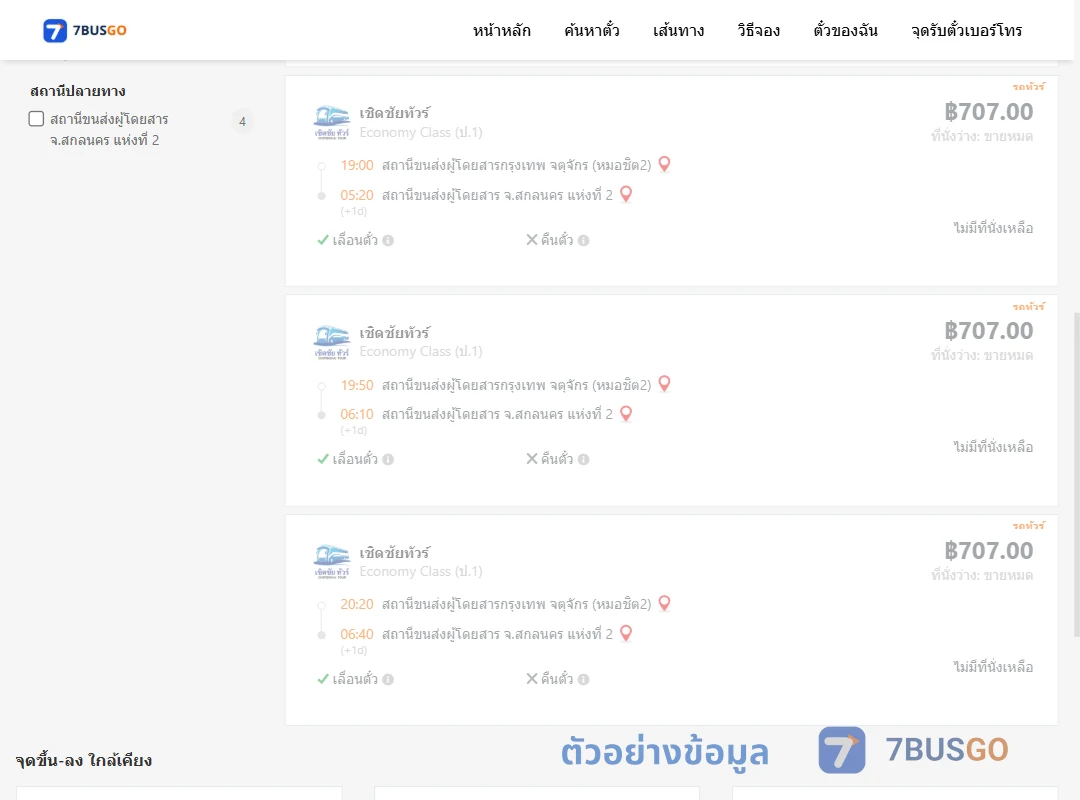Open the จุดรับตั๋วเบอร์โทร menu item
The width and height of the screenshot is (1080, 800).
click(x=966, y=30)
